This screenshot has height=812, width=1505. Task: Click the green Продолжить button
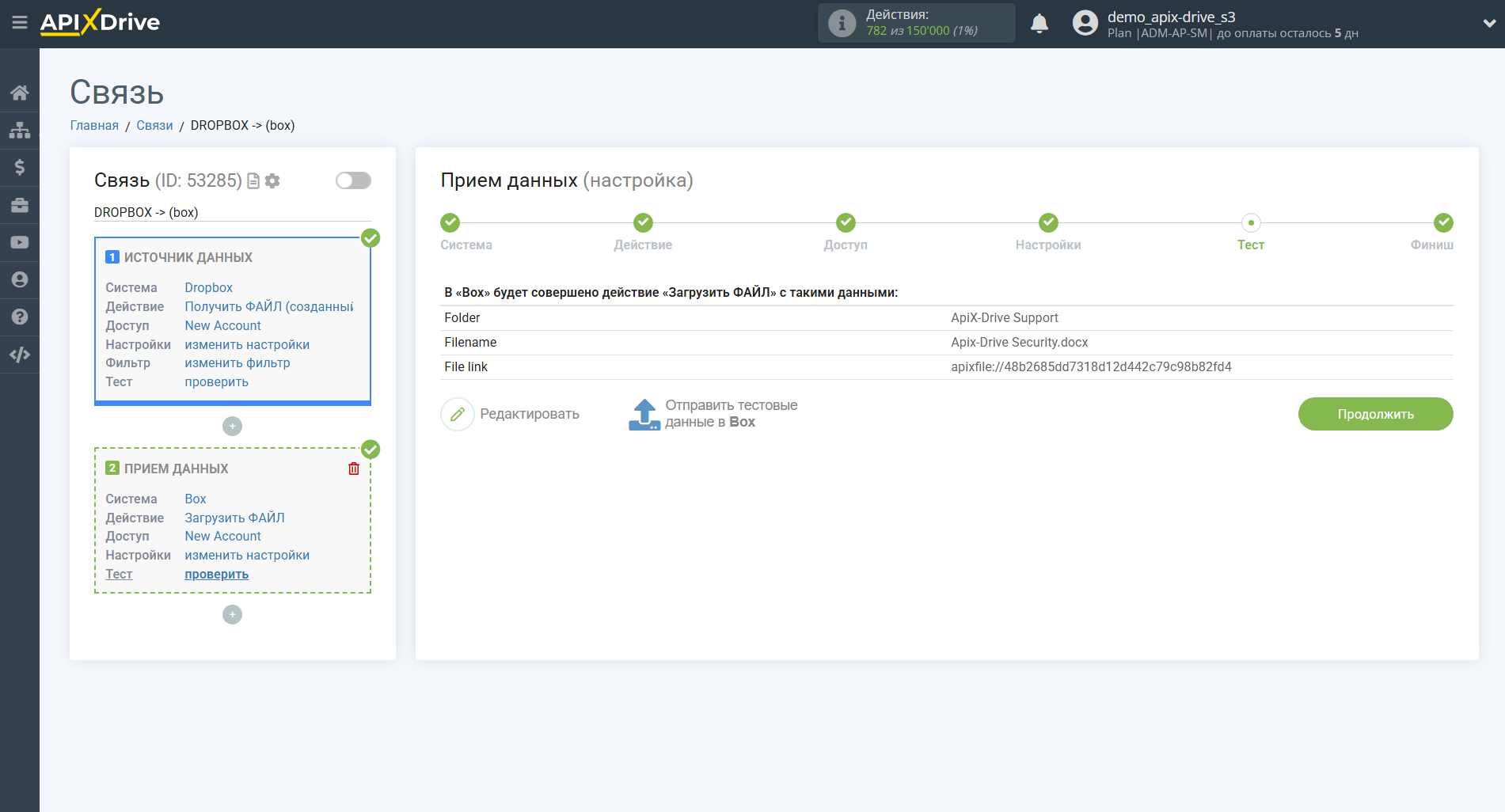[1375, 414]
